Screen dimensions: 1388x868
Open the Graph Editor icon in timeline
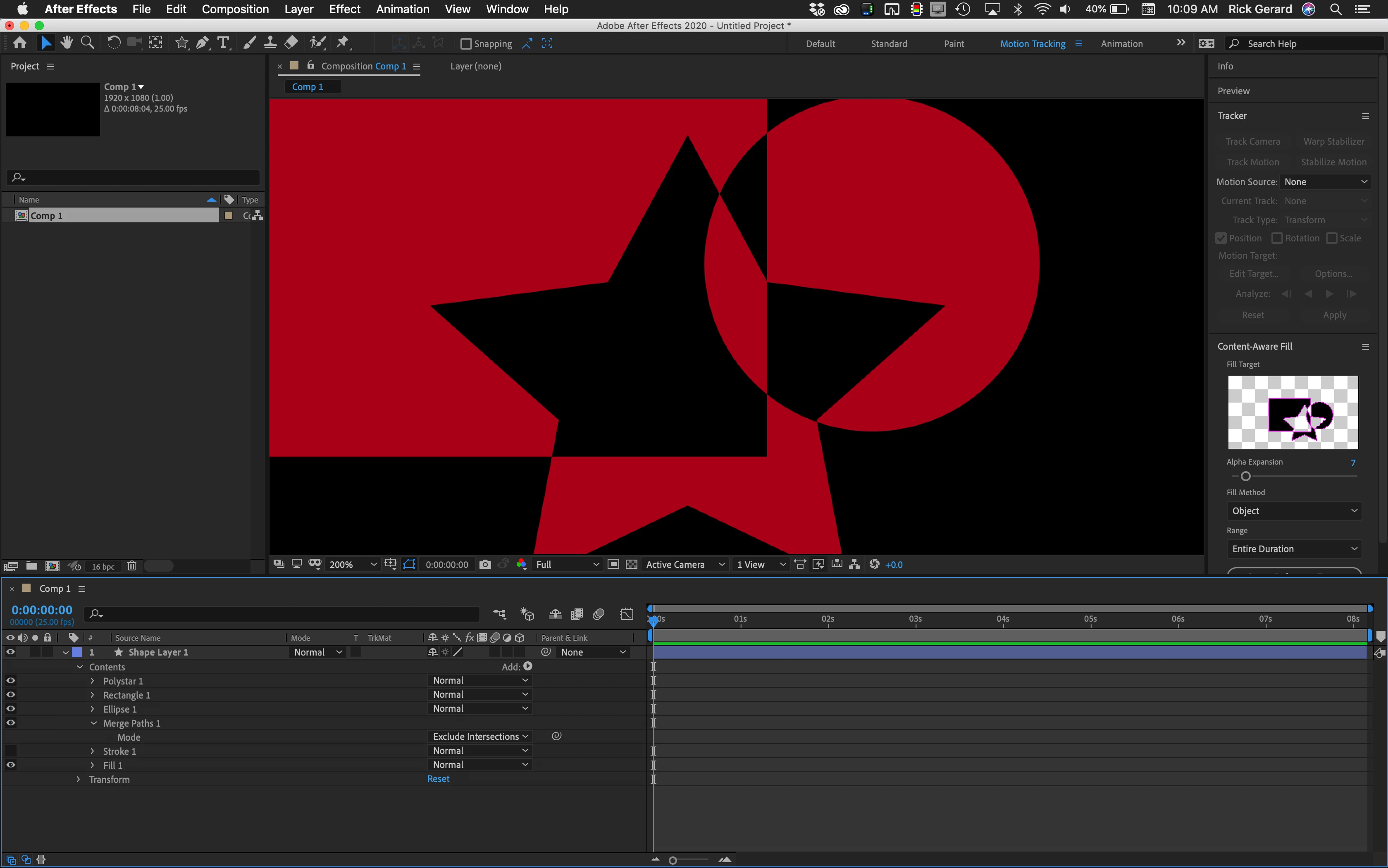tap(627, 614)
